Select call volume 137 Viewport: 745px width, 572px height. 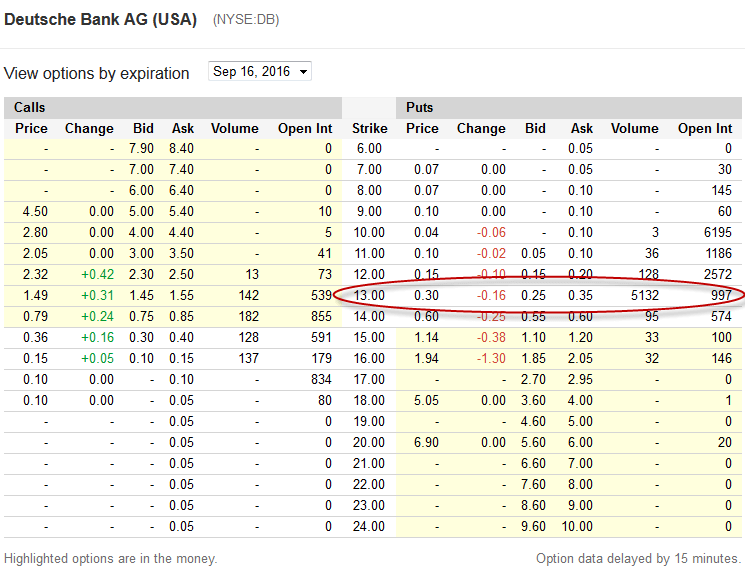(248, 358)
